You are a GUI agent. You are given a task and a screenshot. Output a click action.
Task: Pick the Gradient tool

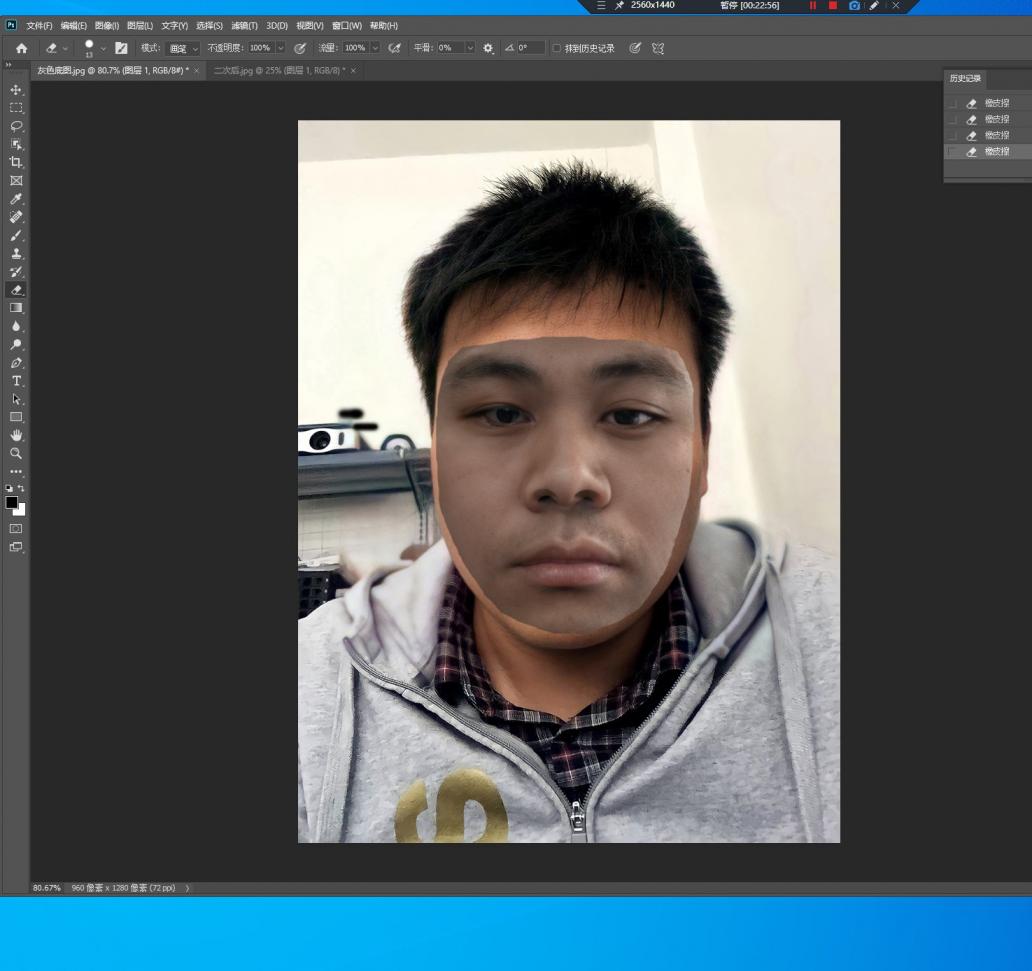[15, 307]
